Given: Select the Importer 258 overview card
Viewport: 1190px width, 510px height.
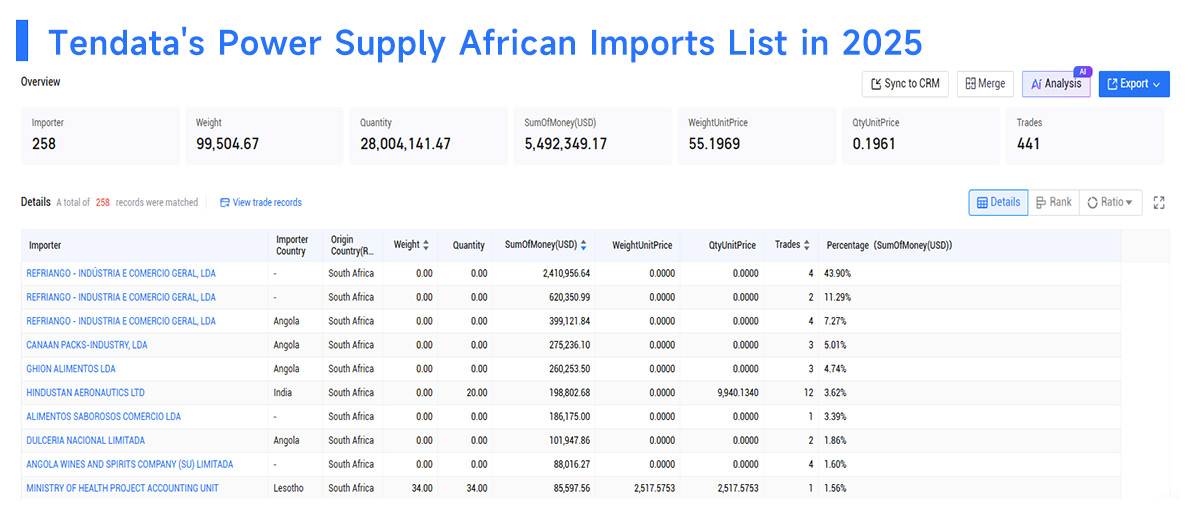Looking at the screenshot, I should (x=100, y=136).
